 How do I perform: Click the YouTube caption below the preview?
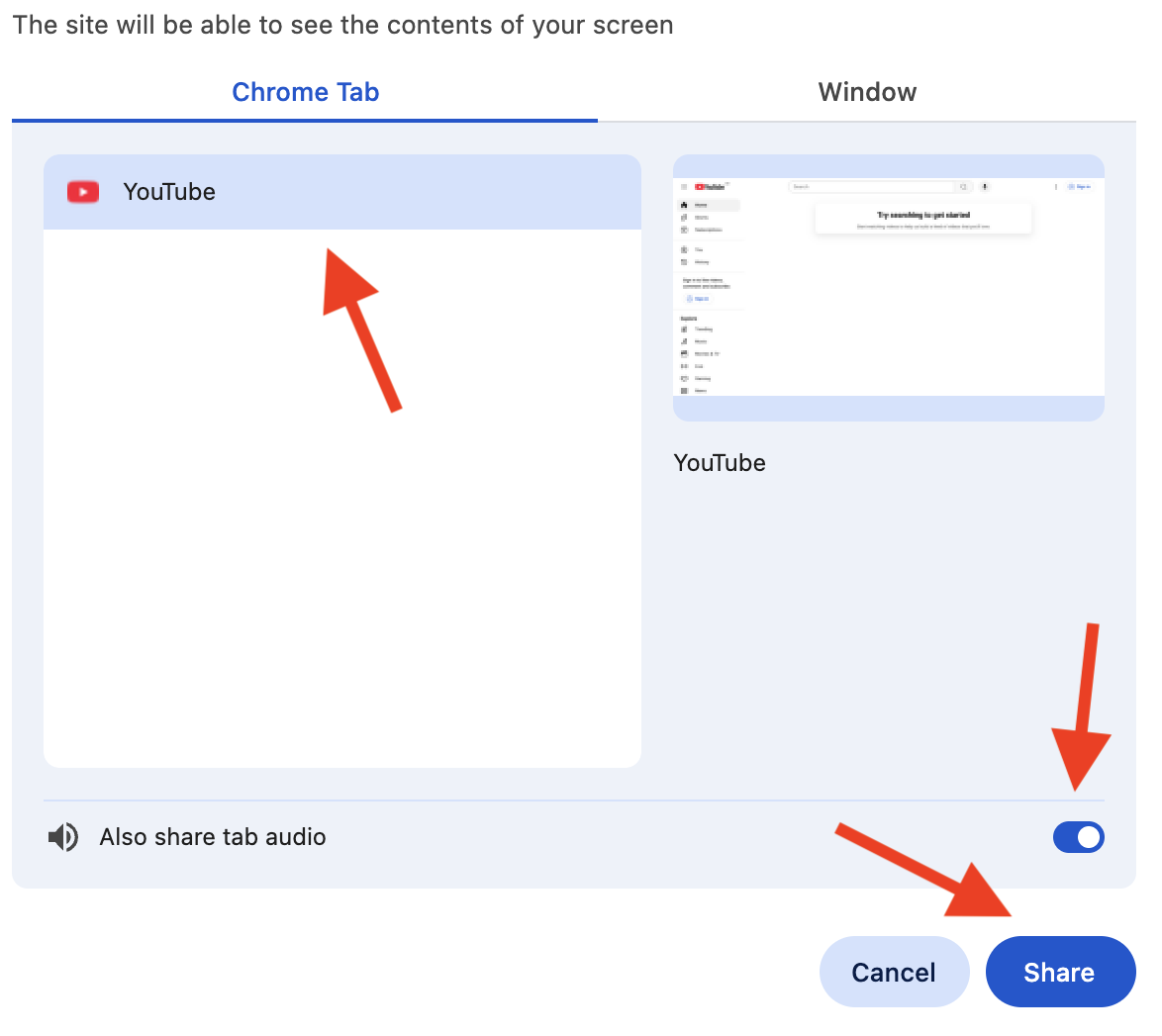720,463
